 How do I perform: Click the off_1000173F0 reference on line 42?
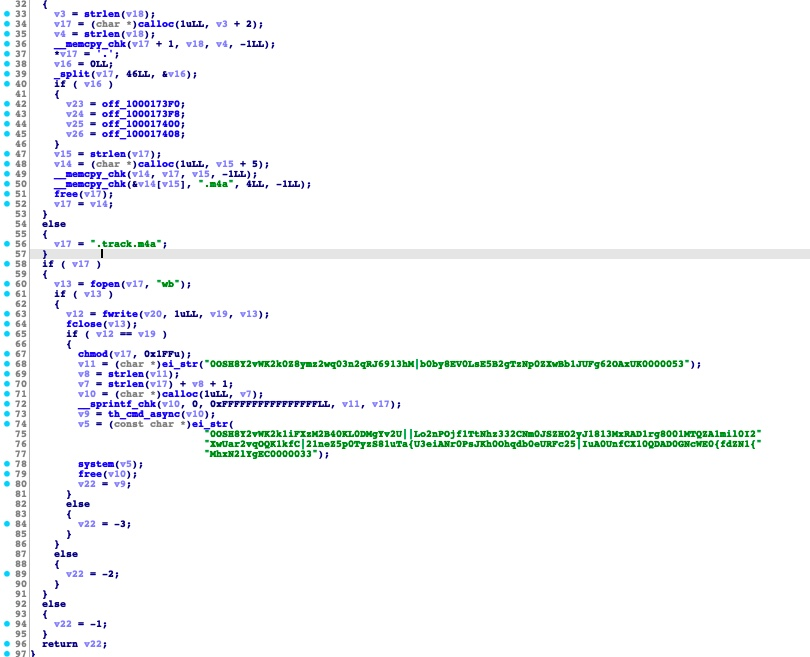tap(143, 104)
